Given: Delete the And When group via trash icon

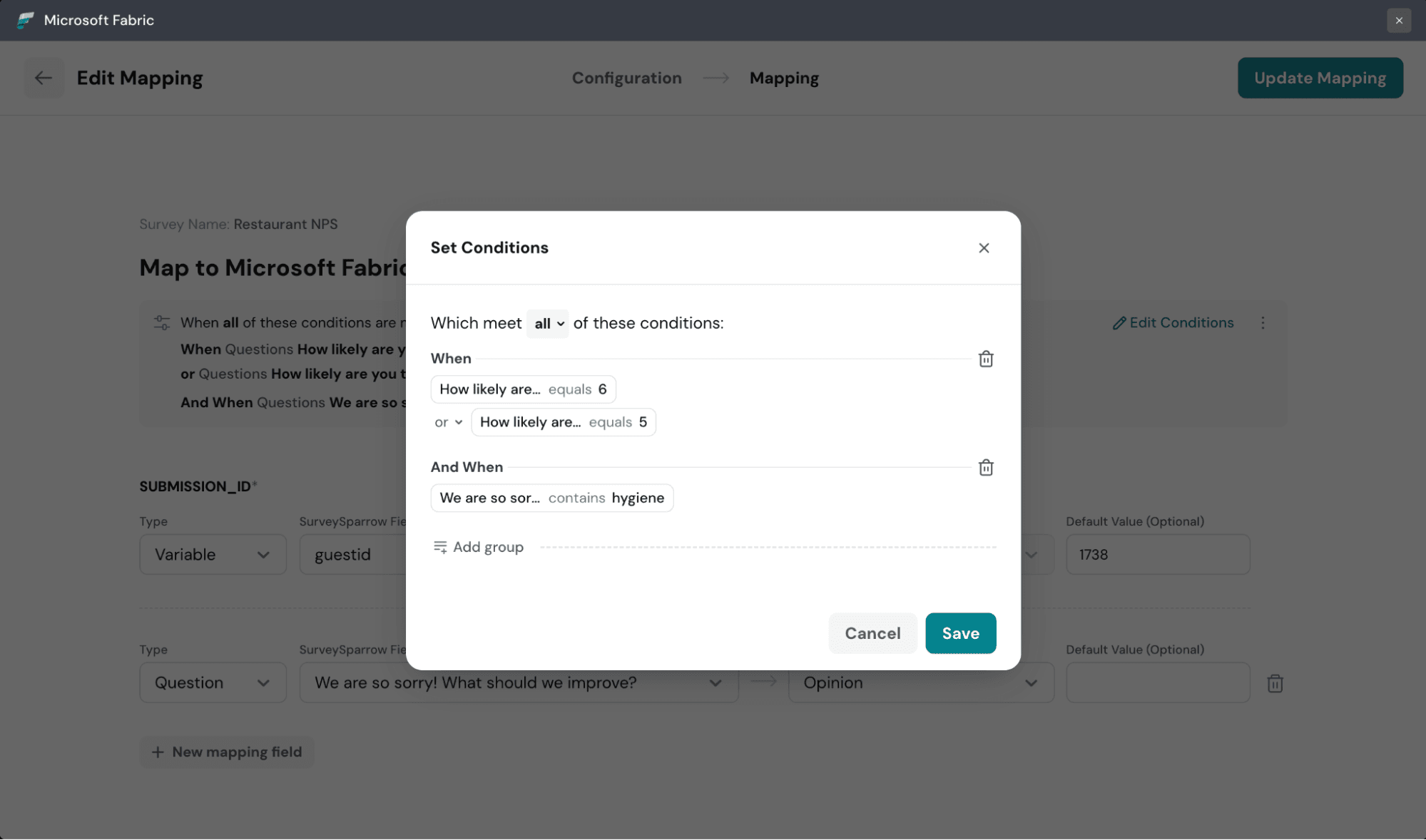Looking at the screenshot, I should pos(986,467).
